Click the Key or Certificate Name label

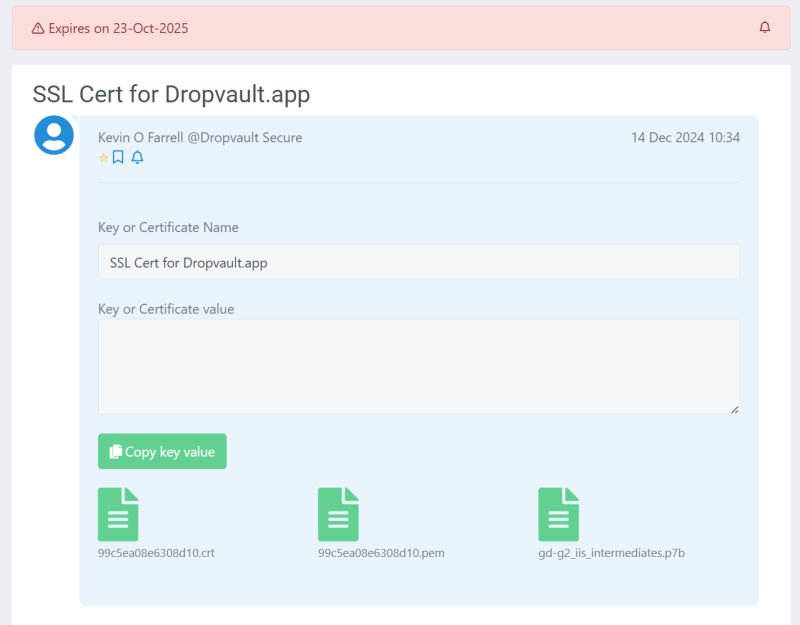click(168, 227)
